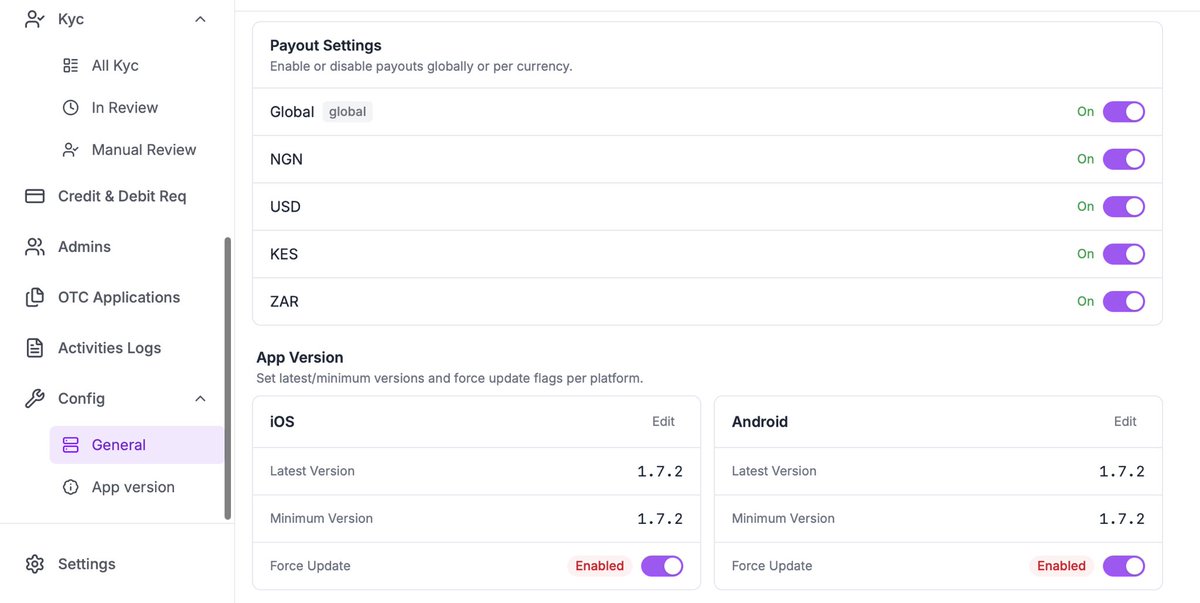
Task: Click the Manual Review person icon
Action: tap(70, 149)
